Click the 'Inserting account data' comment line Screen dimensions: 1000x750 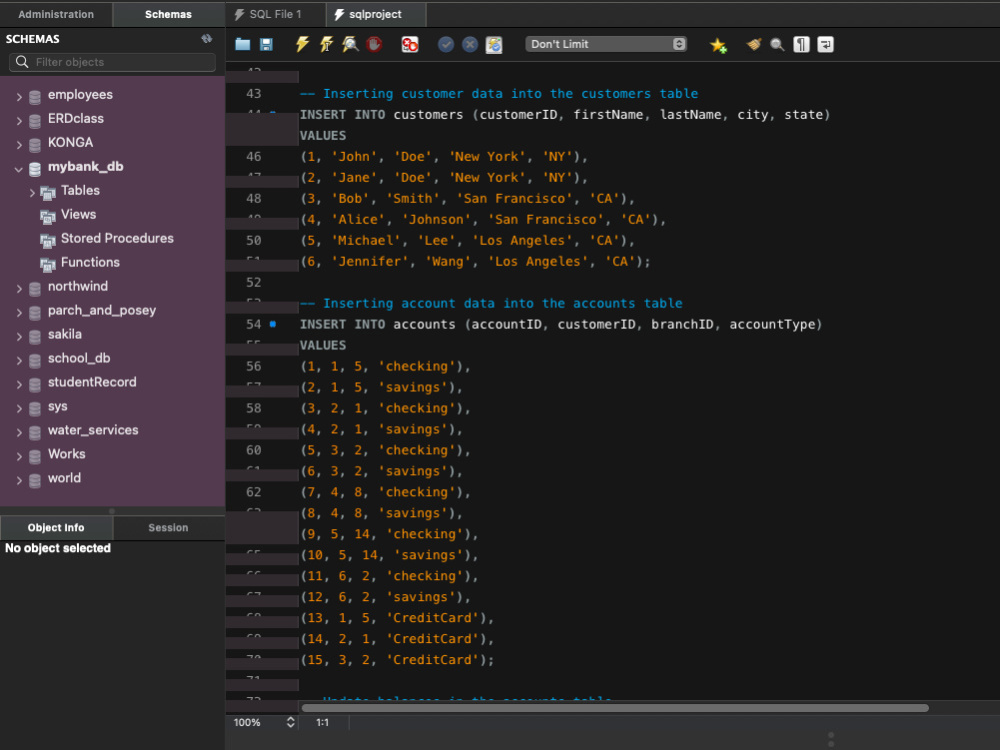point(491,304)
